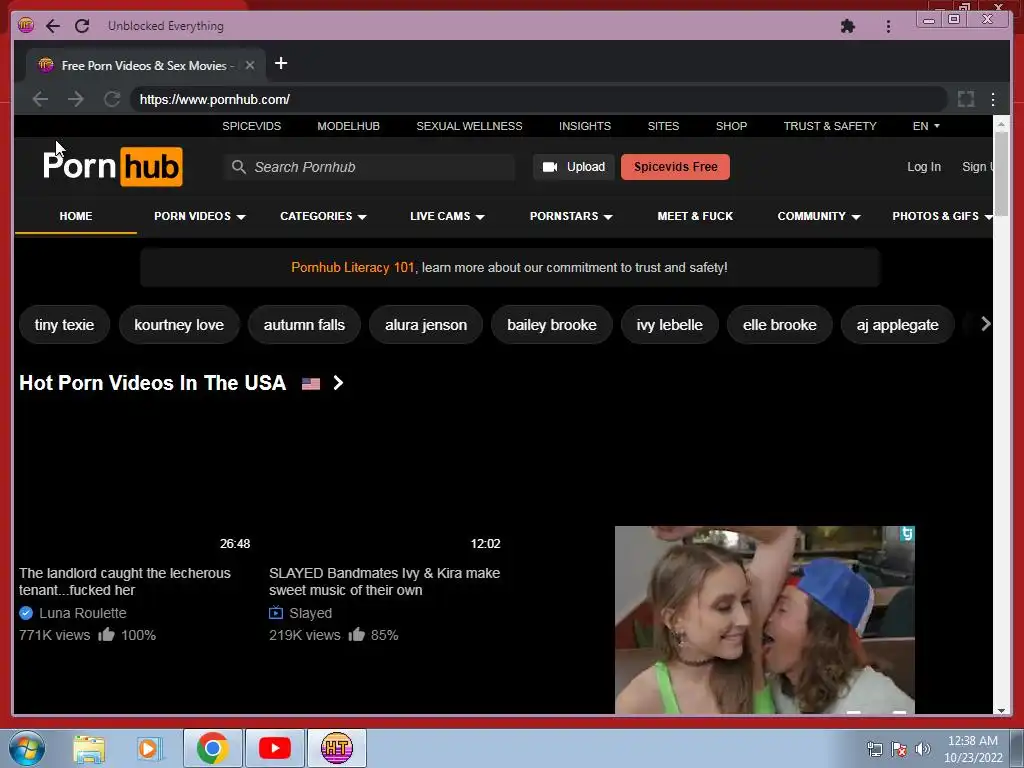Click the page vertical scrollbar thumb
The width and height of the screenshot is (1024, 768).
(x=1000, y=173)
